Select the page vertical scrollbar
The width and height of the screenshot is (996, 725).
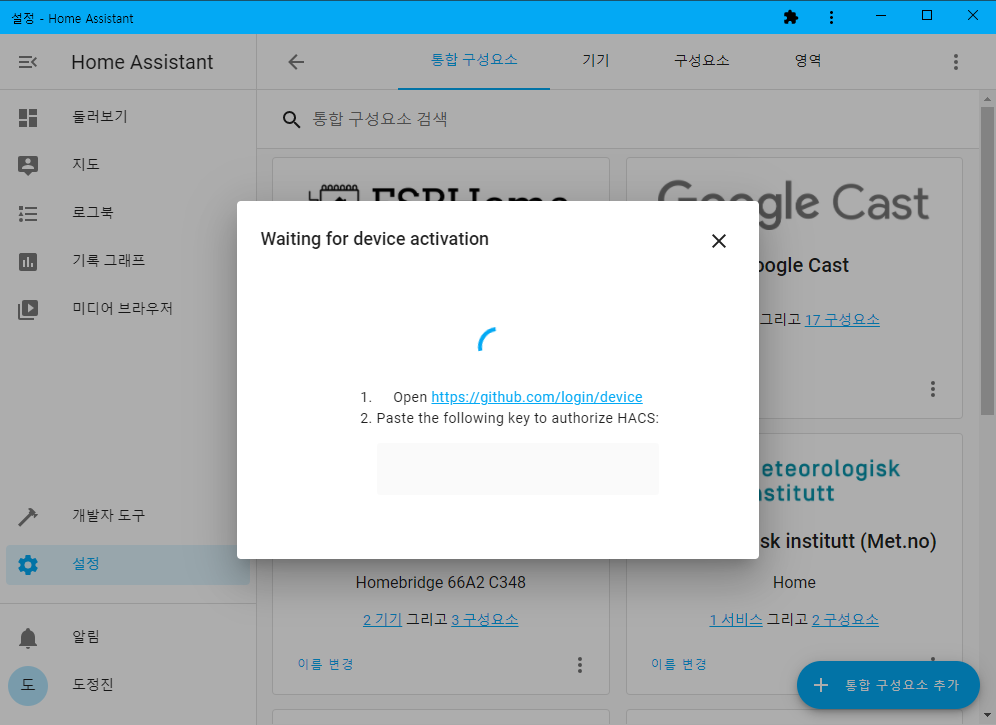coord(987,261)
